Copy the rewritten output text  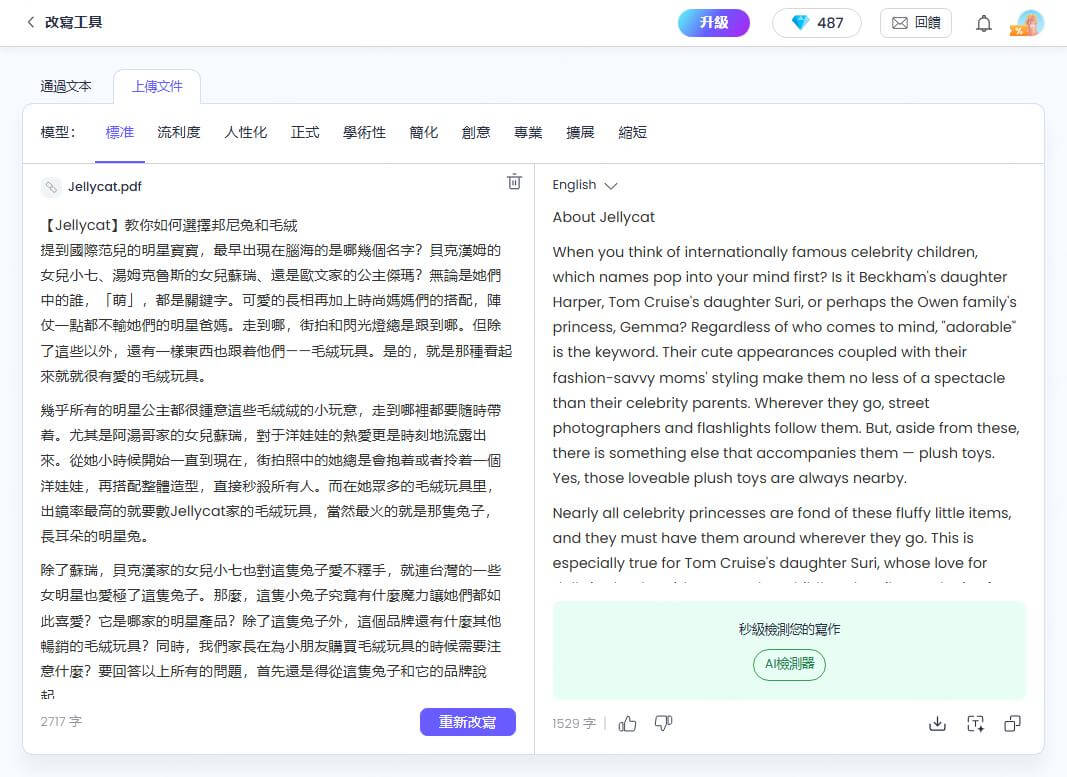(1013, 723)
